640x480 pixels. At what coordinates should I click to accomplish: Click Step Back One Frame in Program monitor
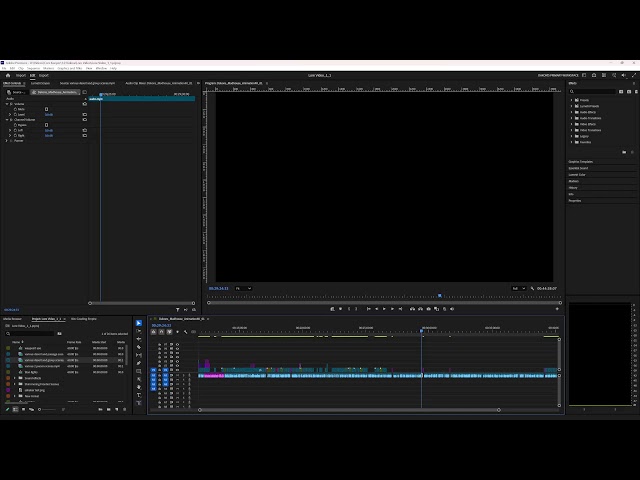[x=376, y=309]
